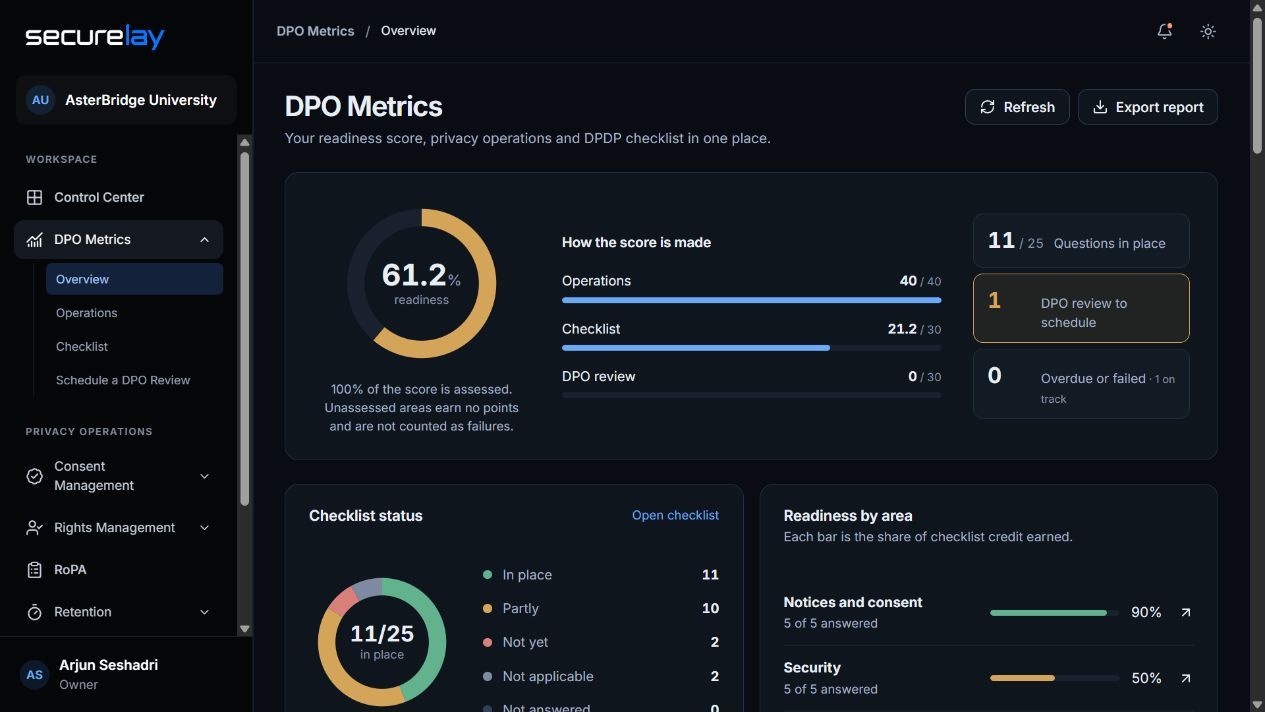
Task: Open the Checklist submenu item
Action: (x=134, y=346)
